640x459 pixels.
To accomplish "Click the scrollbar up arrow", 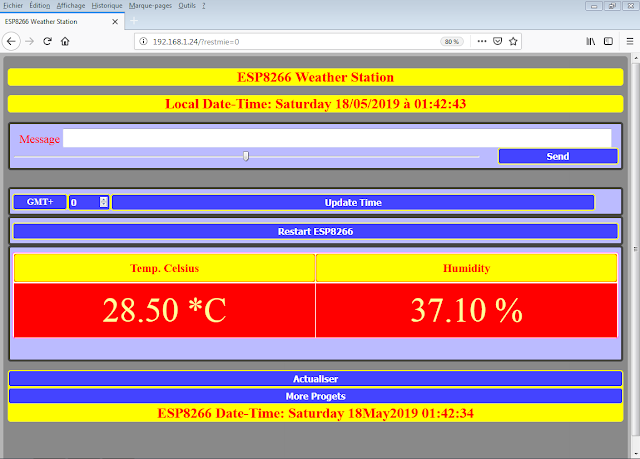I will tap(636, 58).
